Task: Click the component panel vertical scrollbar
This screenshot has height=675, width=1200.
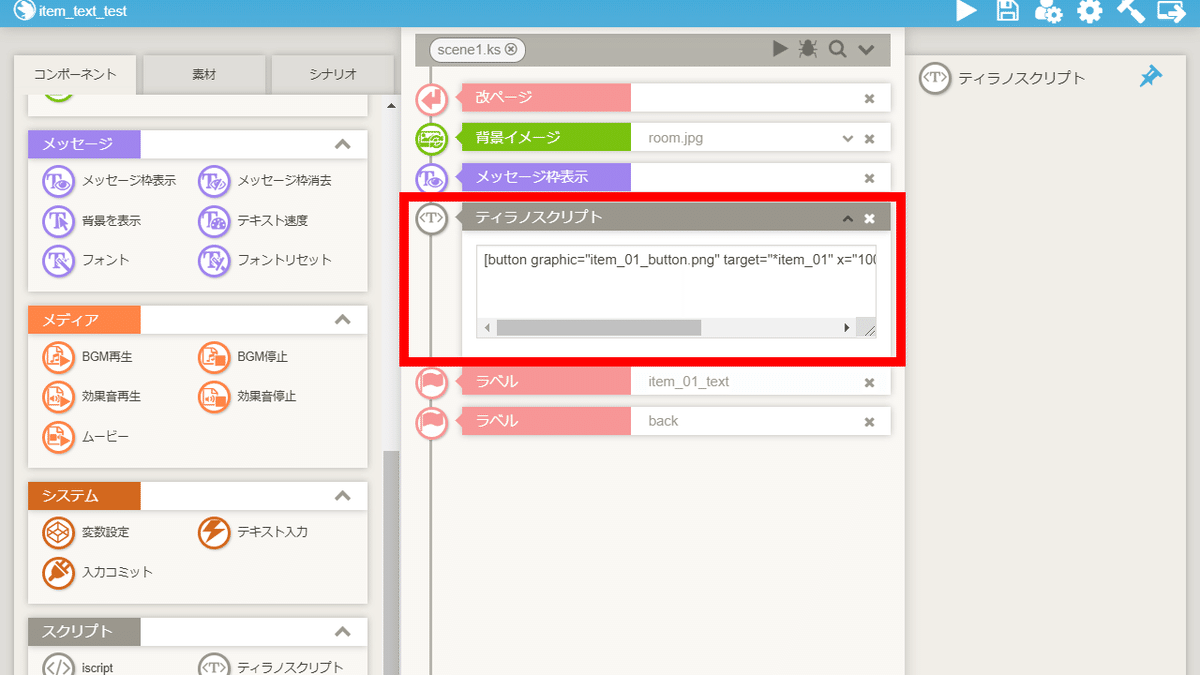Action: click(x=391, y=562)
